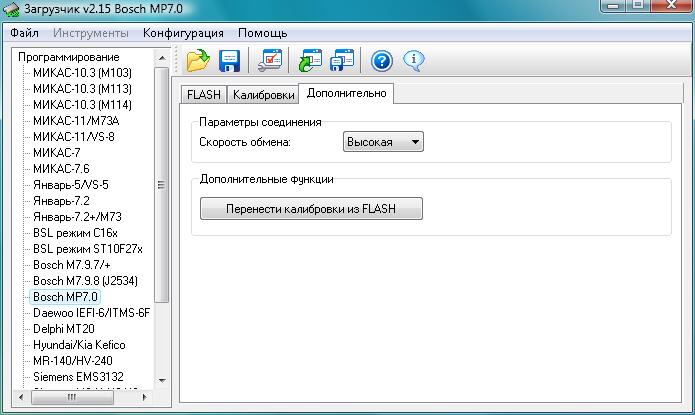Select Hyundai/Kia Kefico in tree

[x=79, y=345]
